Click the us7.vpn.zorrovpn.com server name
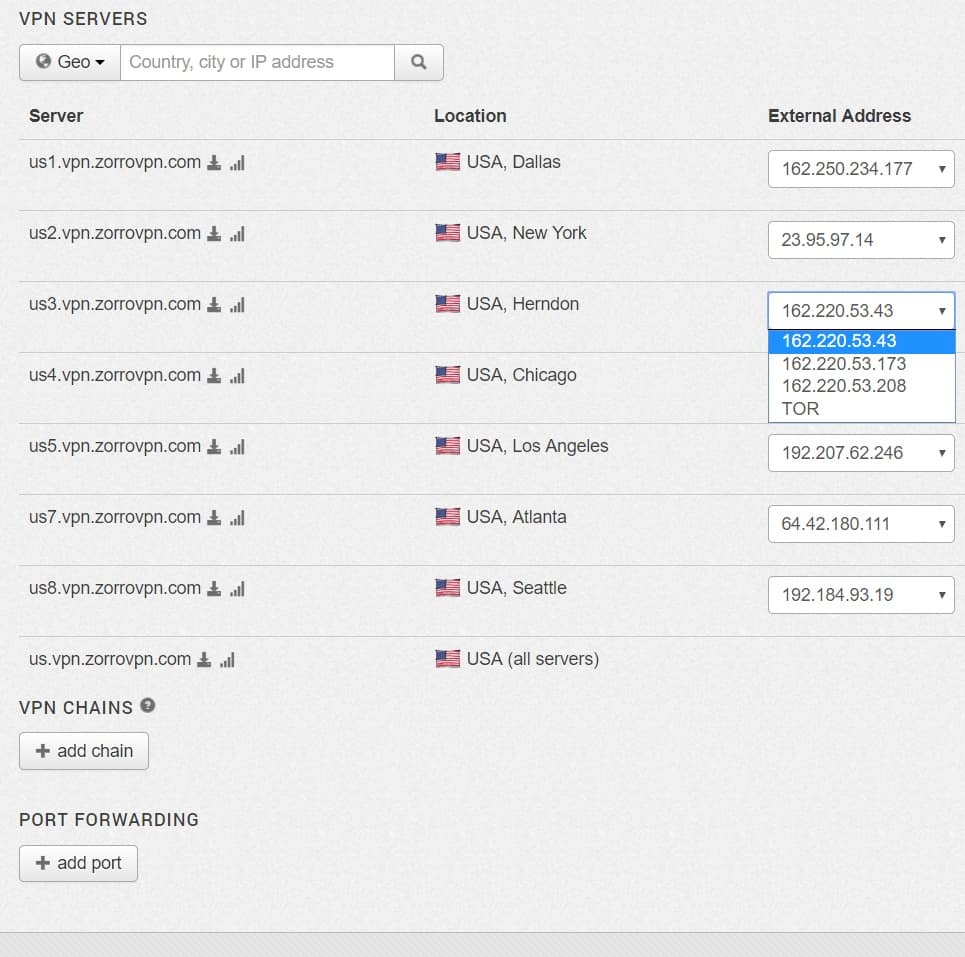The width and height of the screenshot is (965, 957). 115,517
